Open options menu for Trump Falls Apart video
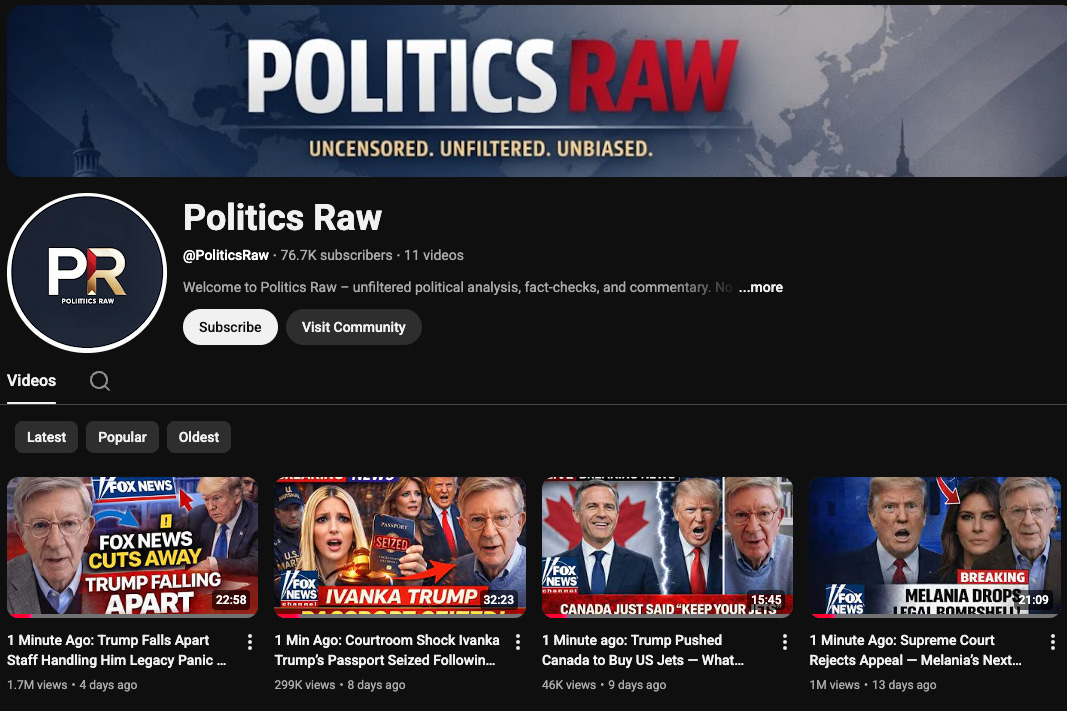The image size is (1067, 711). pos(250,642)
